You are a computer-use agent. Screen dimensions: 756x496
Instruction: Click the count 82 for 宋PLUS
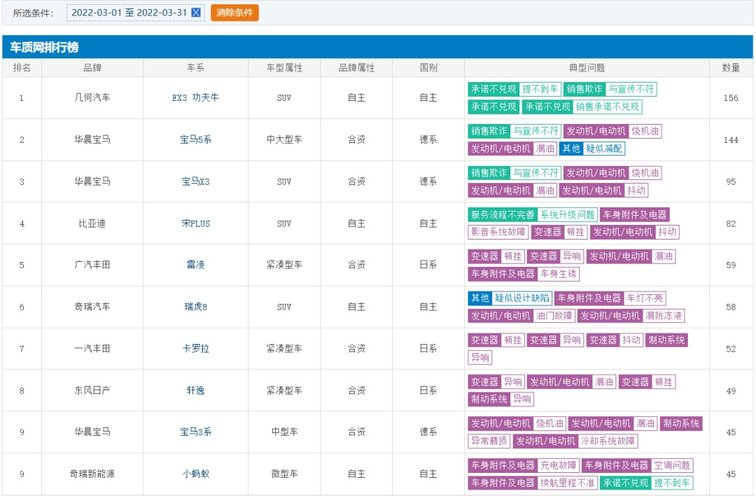point(730,224)
